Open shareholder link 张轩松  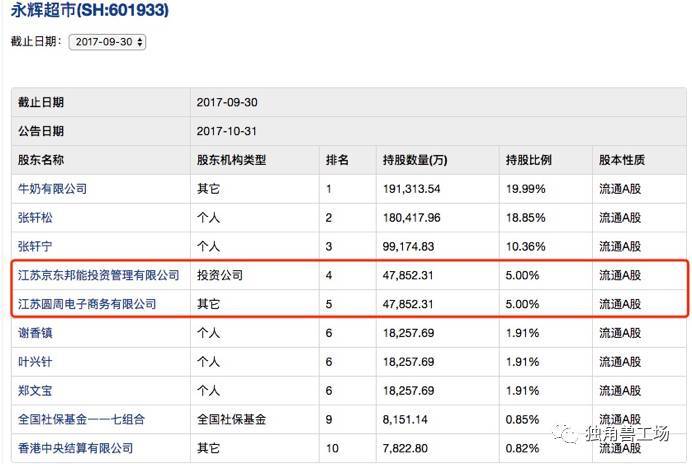point(35,218)
